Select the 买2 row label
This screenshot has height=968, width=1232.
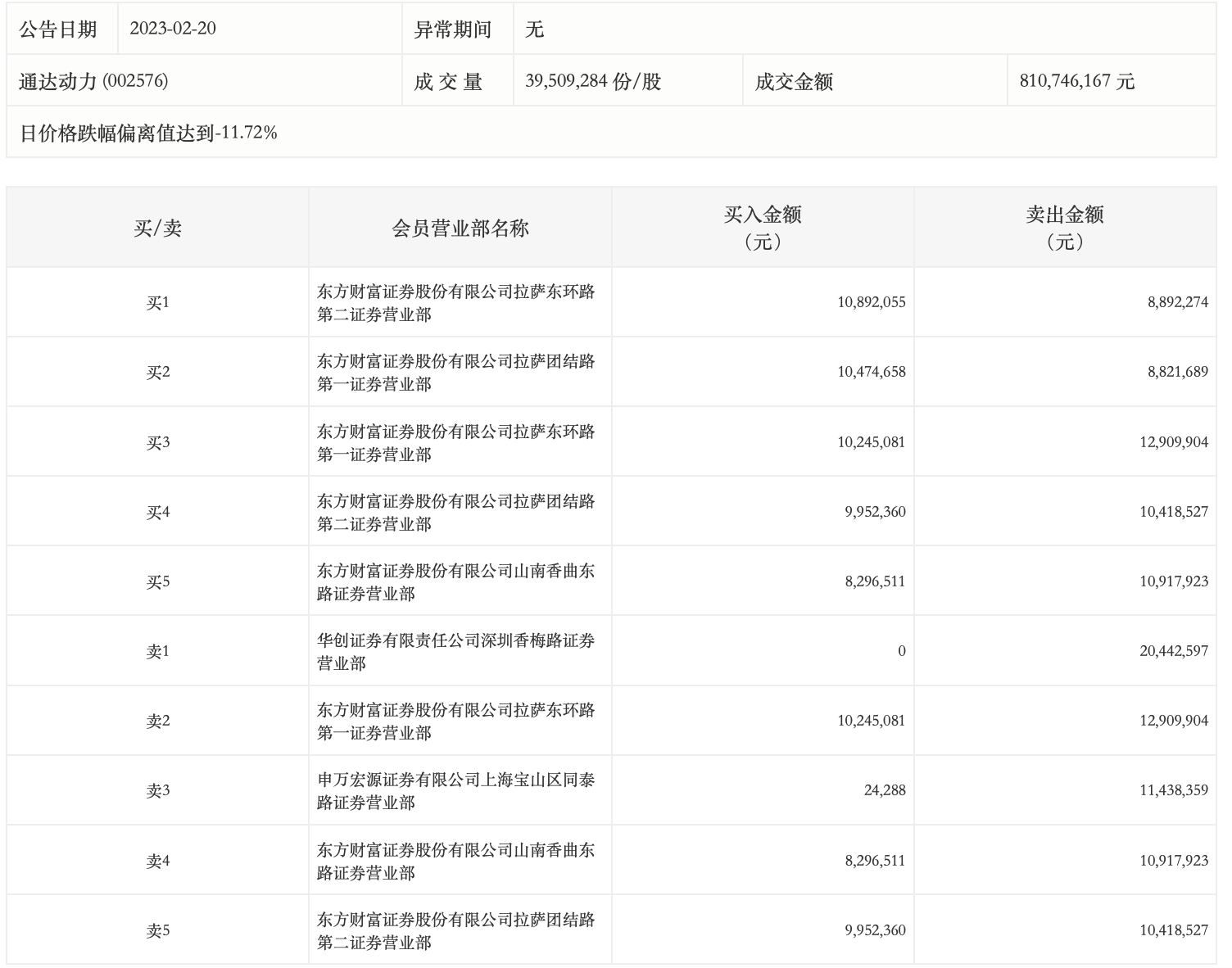[x=158, y=372]
